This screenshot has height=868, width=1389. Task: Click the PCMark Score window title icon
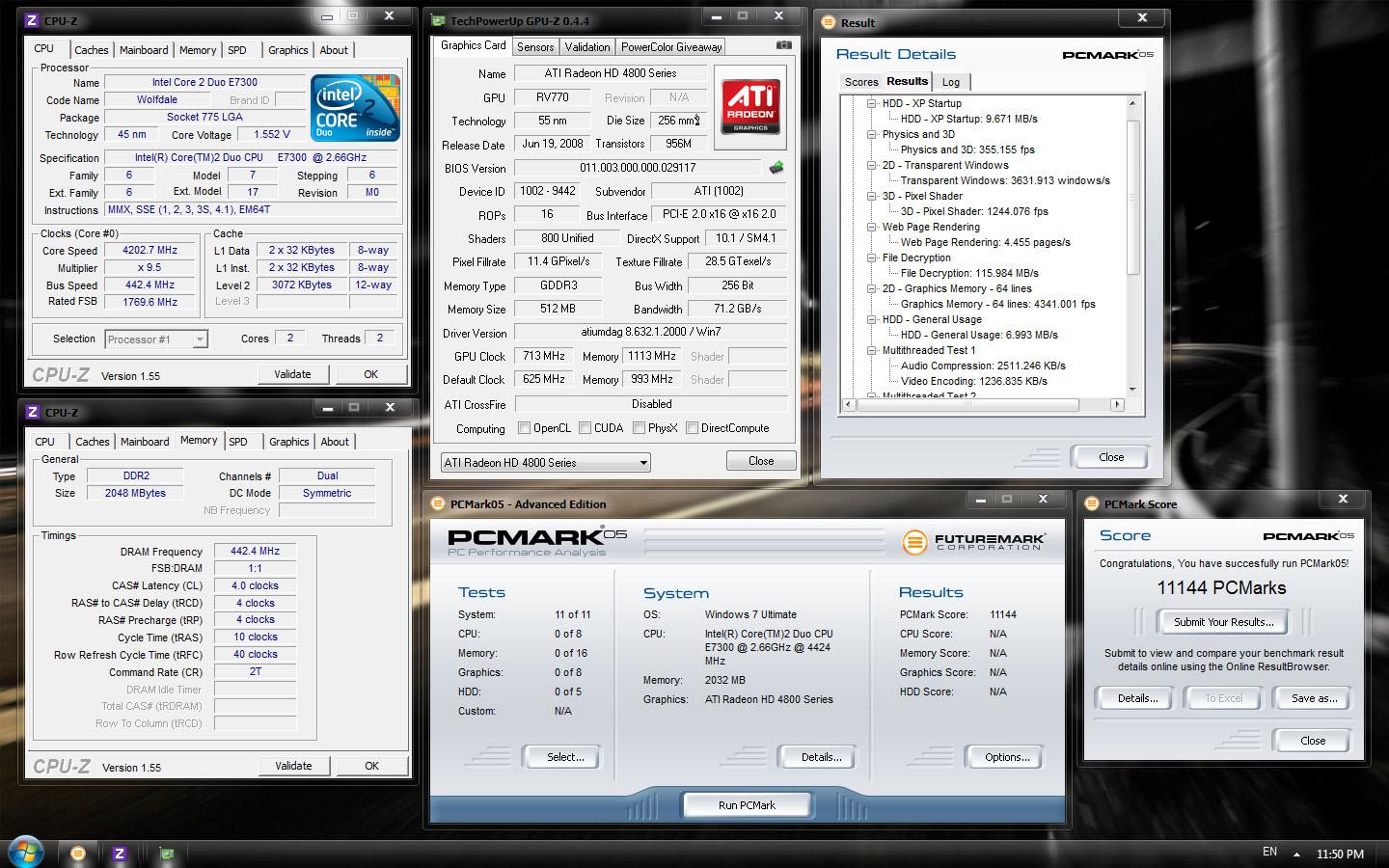[1092, 503]
